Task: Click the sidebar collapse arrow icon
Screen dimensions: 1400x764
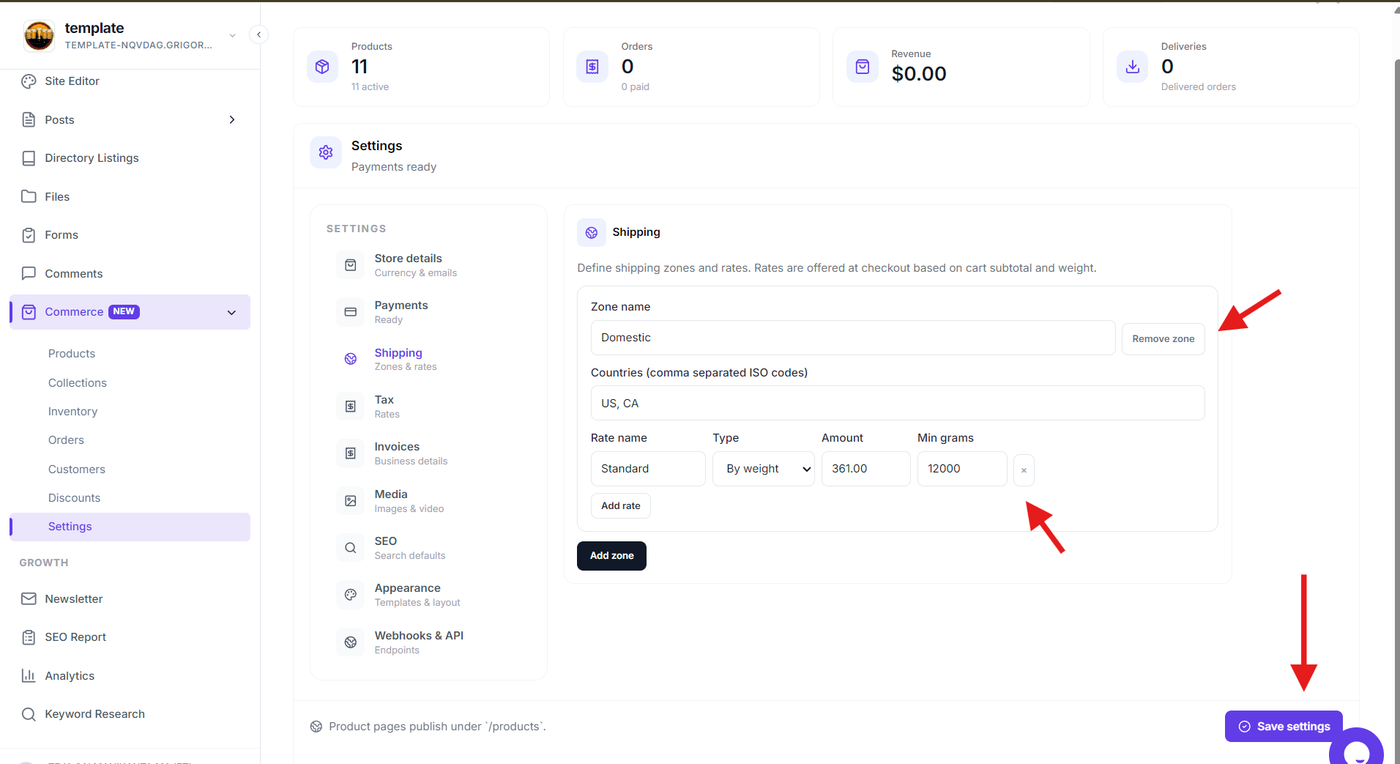Action: point(259,35)
